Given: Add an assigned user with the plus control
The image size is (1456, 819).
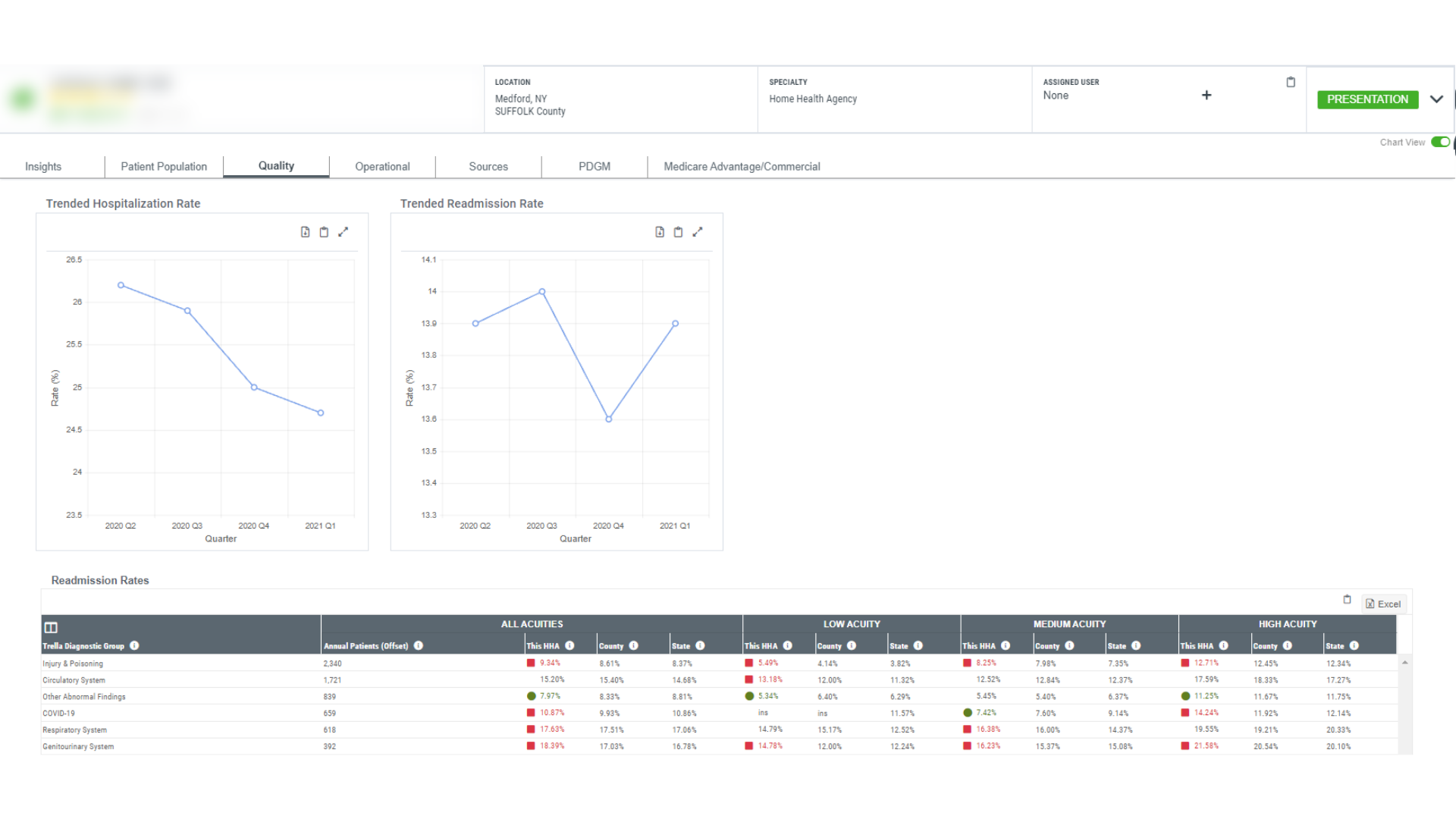Looking at the screenshot, I should (1207, 96).
